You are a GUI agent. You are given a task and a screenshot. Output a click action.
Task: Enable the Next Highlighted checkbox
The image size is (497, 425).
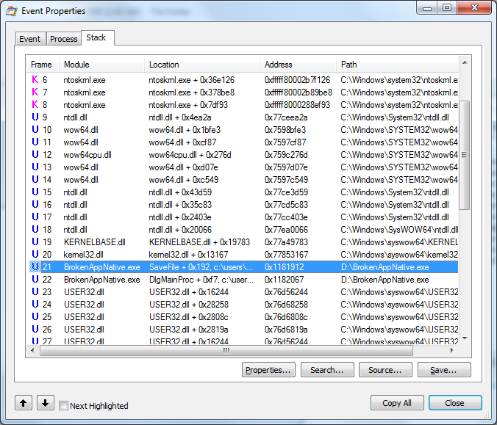coord(63,406)
